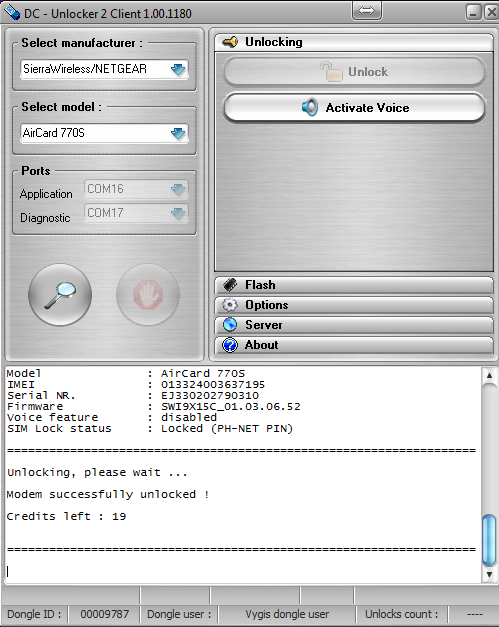Click the IMEI number 013324003637195
Screen dimensions: 499x627
(213, 385)
